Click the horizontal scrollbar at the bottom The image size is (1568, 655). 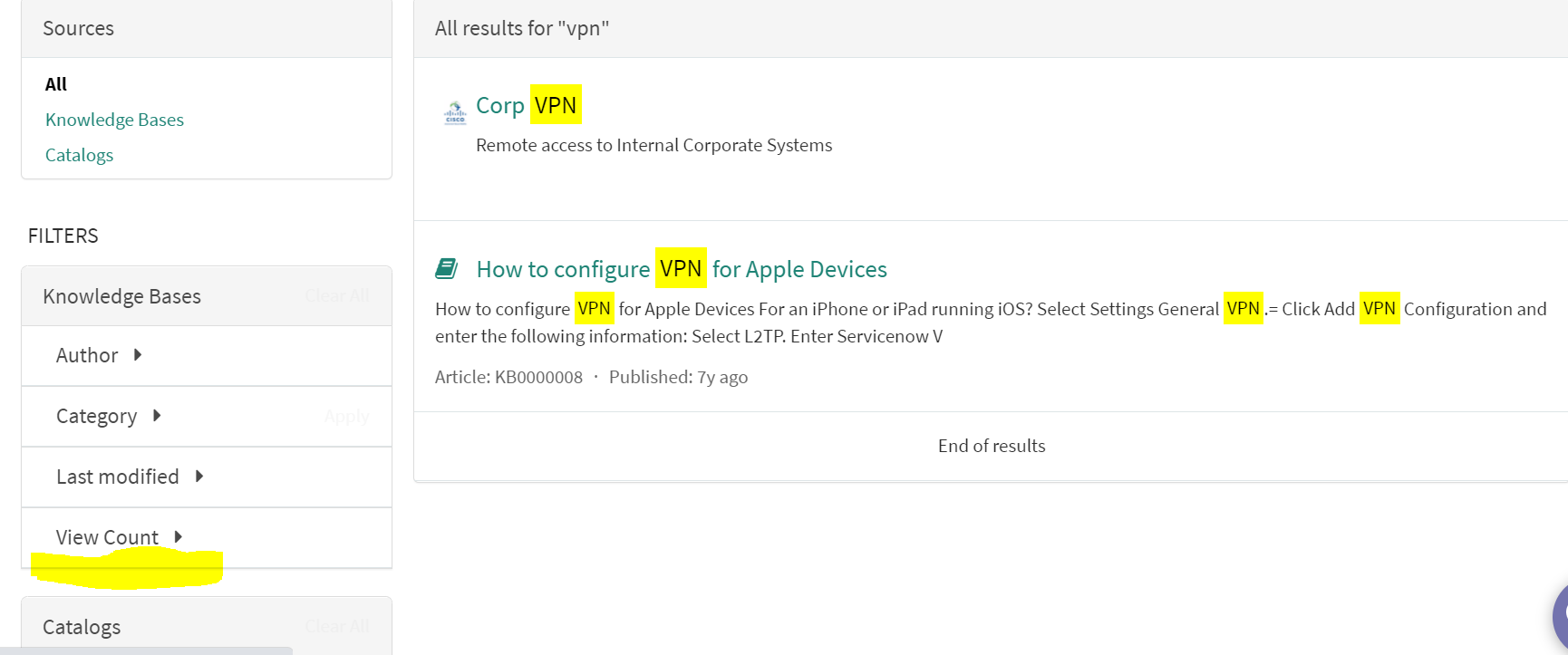tap(146, 650)
